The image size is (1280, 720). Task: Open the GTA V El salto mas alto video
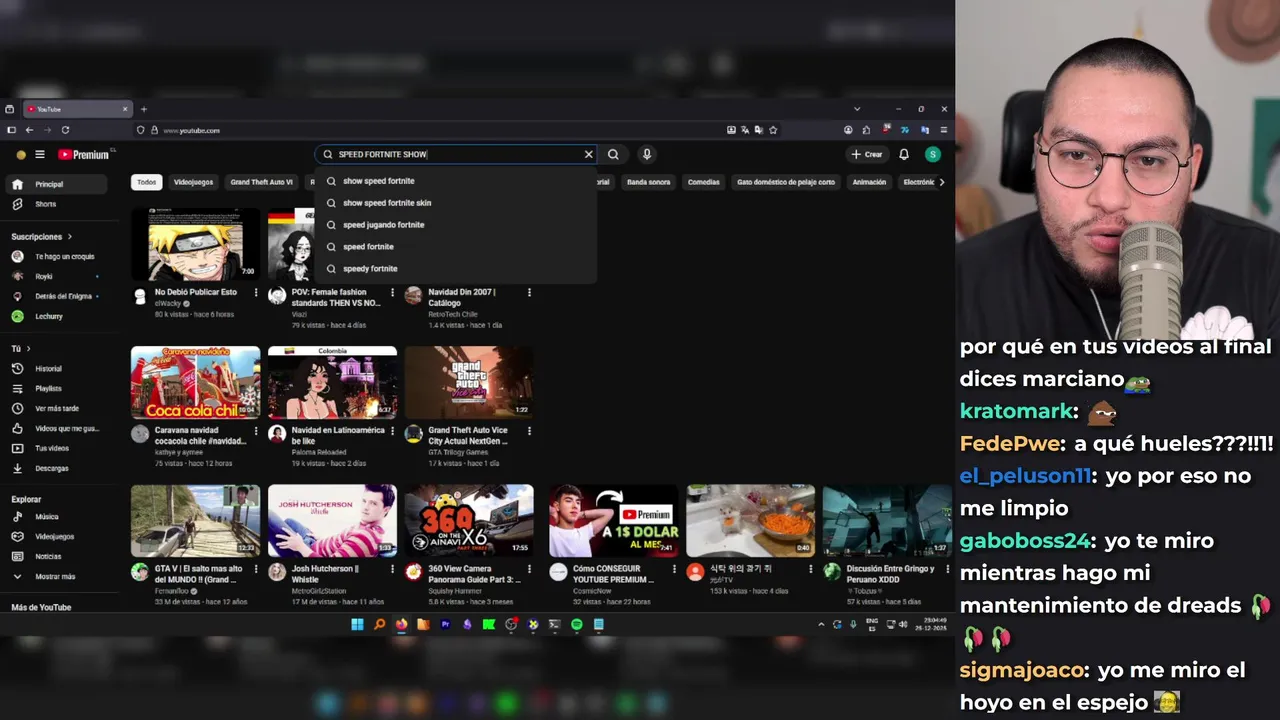click(195, 521)
